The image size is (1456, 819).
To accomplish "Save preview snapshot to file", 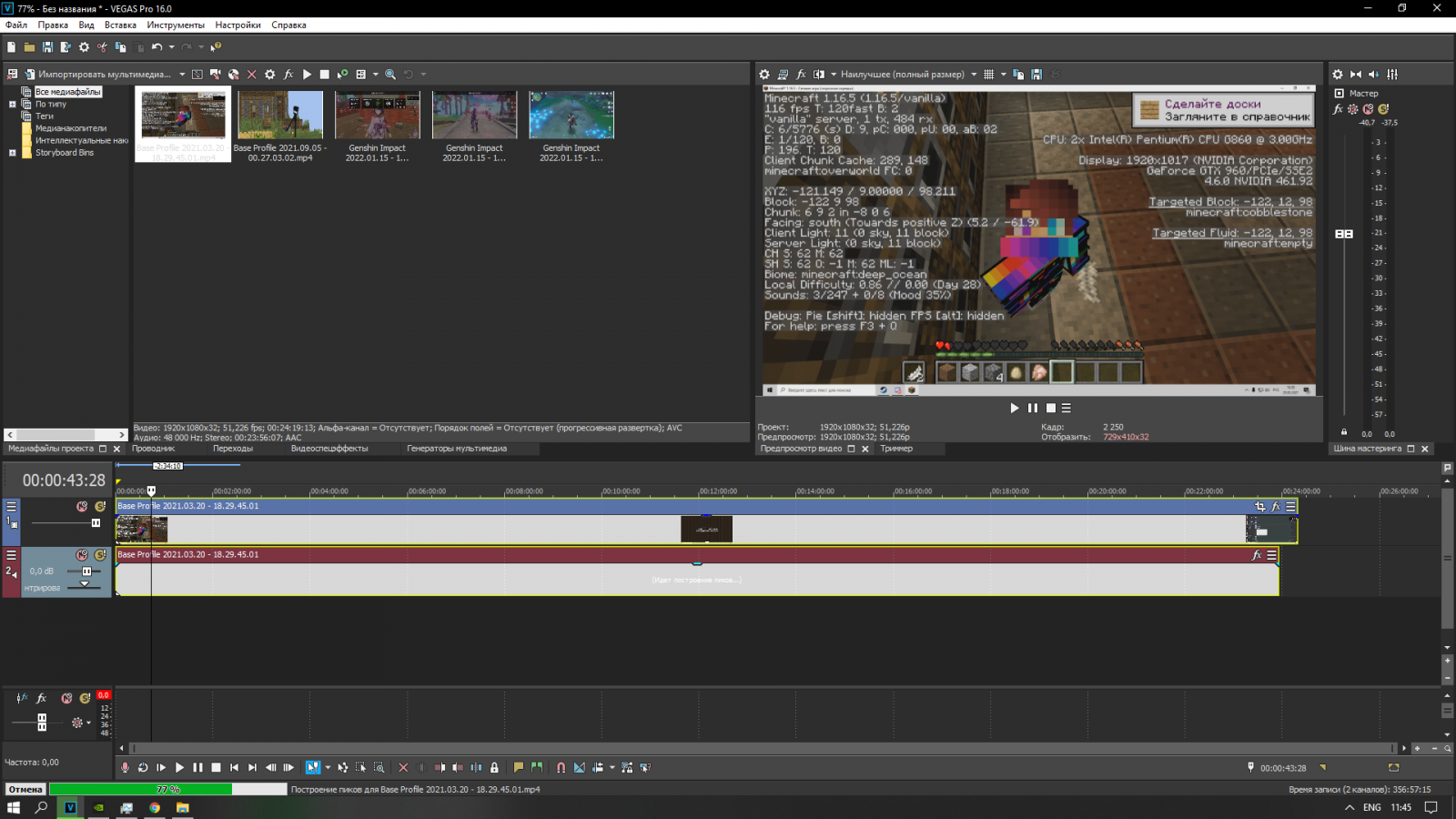I will tap(1036, 75).
